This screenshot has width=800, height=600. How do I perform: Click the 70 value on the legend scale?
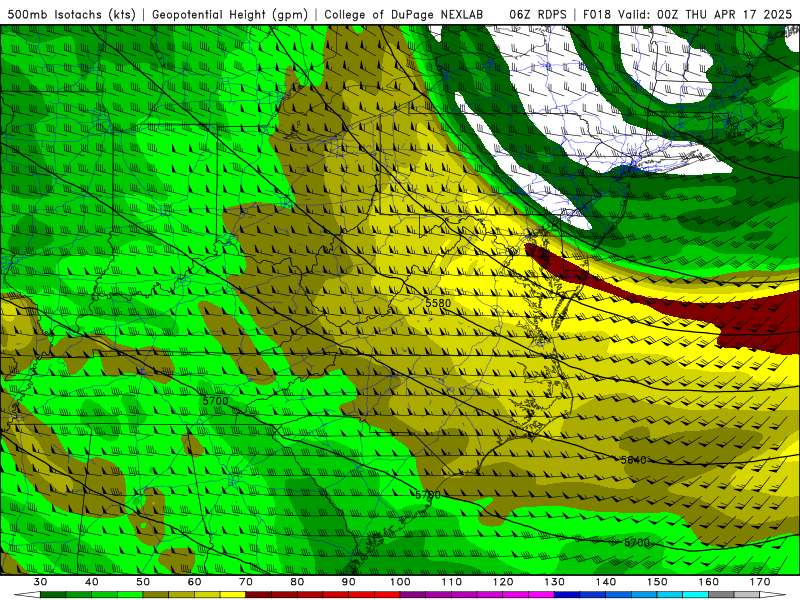click(246, 582)
